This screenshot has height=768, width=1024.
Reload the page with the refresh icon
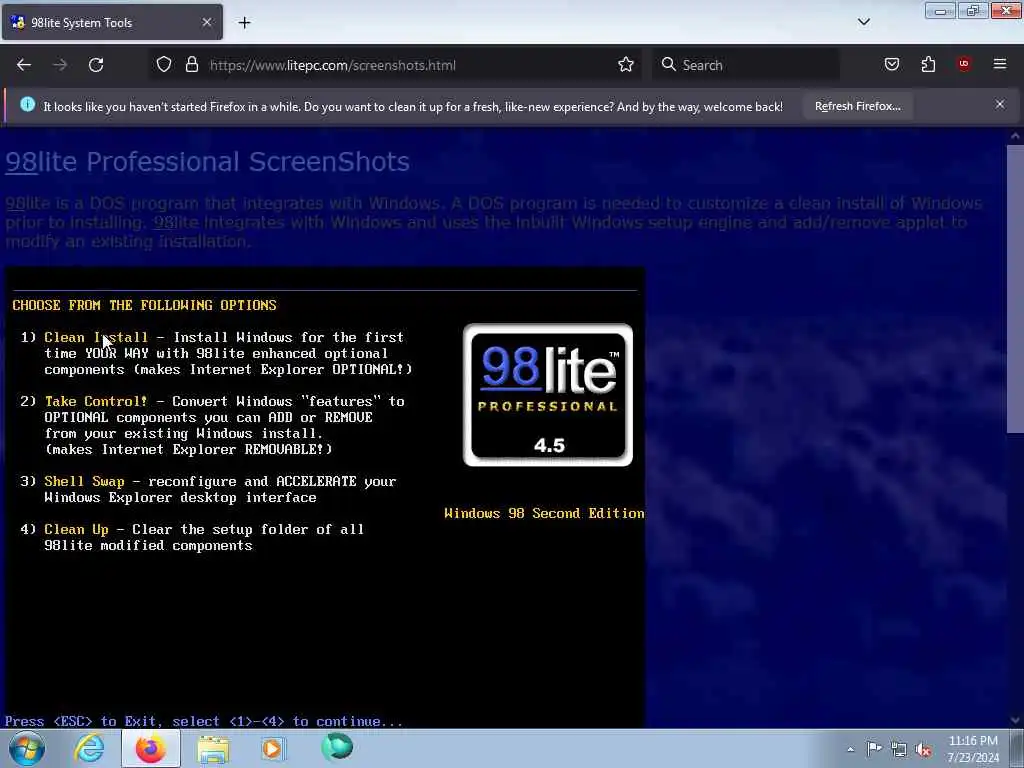(96, 65)
